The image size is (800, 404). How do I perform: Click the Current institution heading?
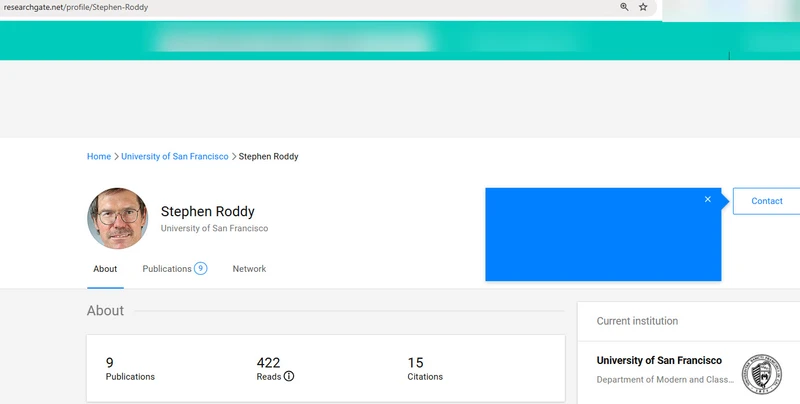[637, 321]
